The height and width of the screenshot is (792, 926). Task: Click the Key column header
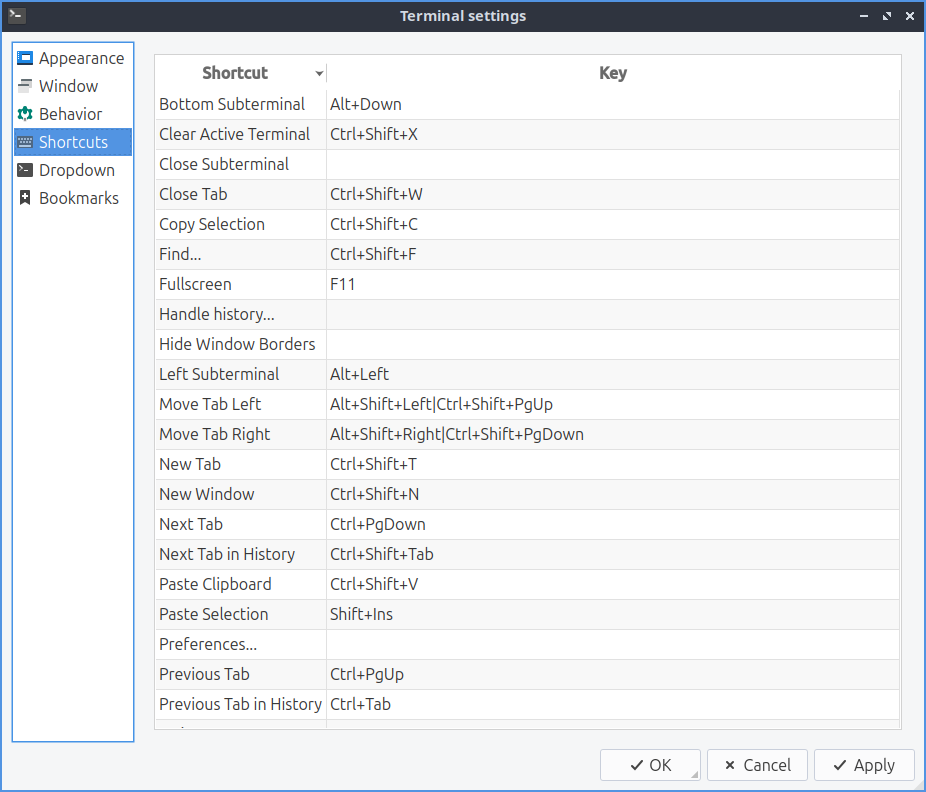(613, 73)
